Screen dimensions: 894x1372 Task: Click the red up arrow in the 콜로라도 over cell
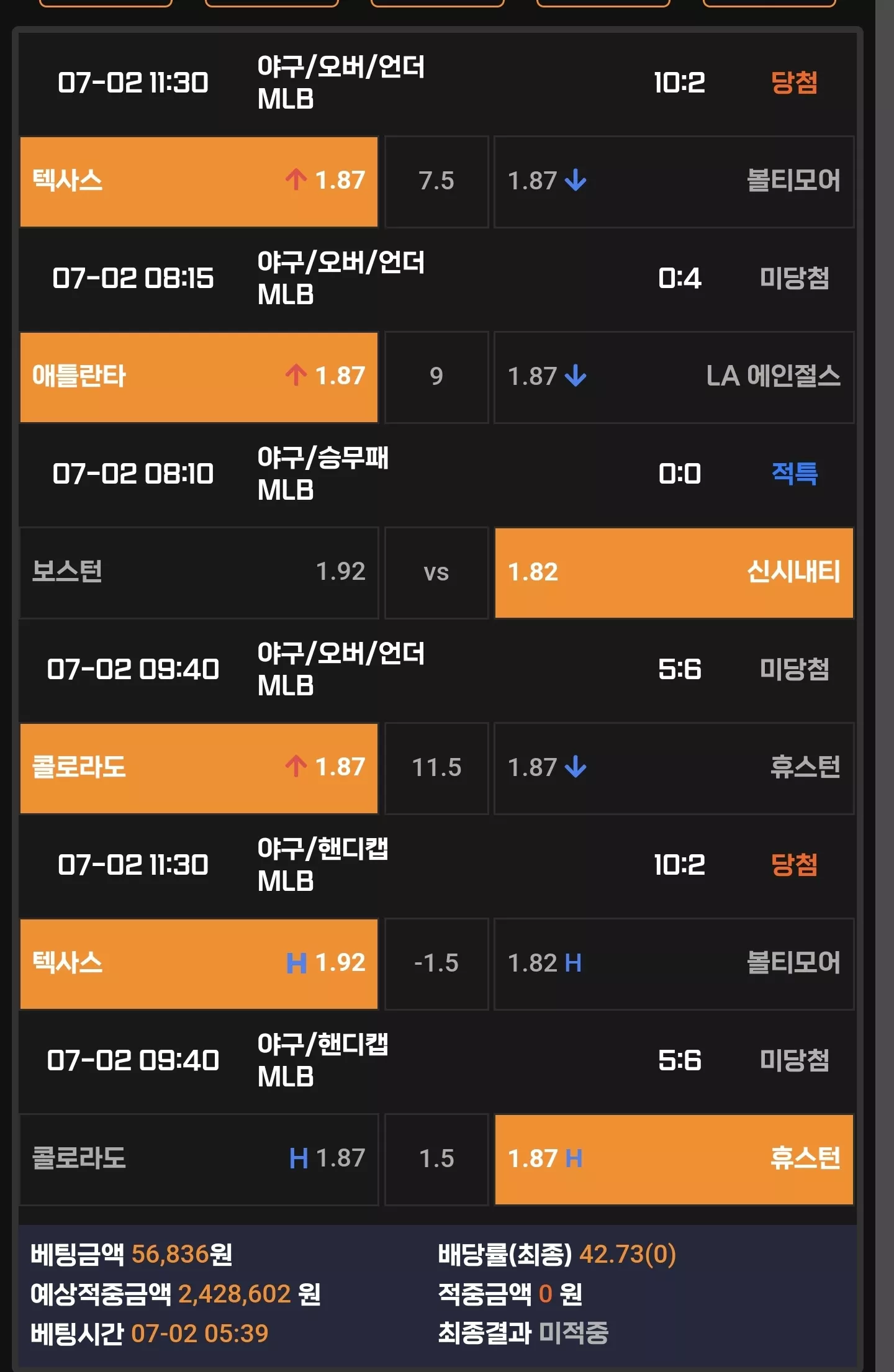[296, 767]
